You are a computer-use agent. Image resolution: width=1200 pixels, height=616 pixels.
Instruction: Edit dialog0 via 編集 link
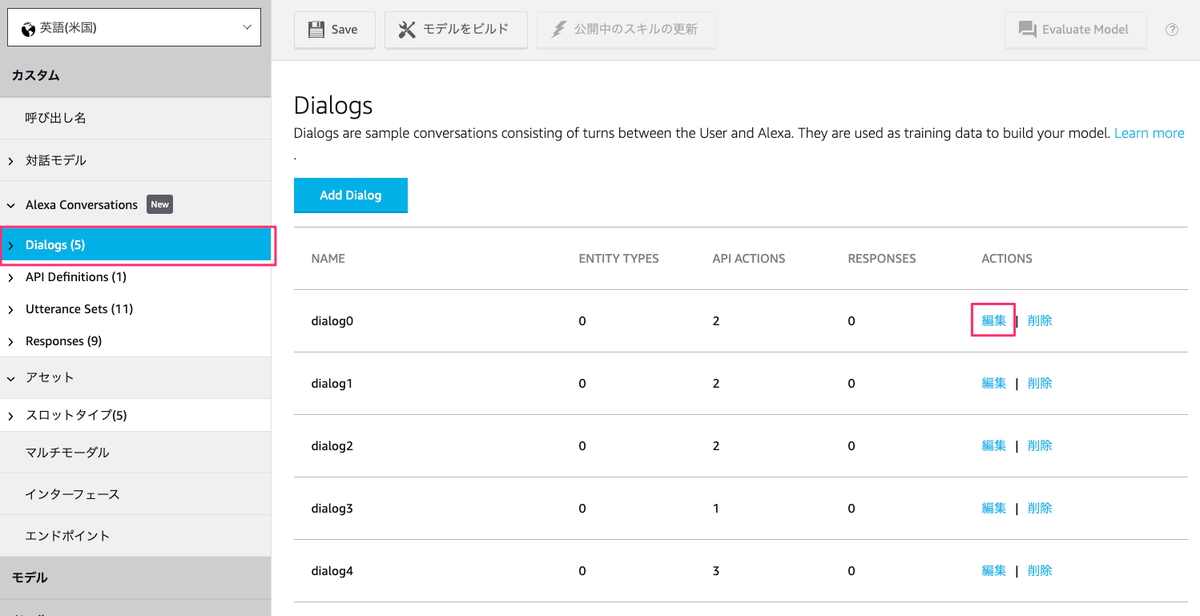pos(994,321)
